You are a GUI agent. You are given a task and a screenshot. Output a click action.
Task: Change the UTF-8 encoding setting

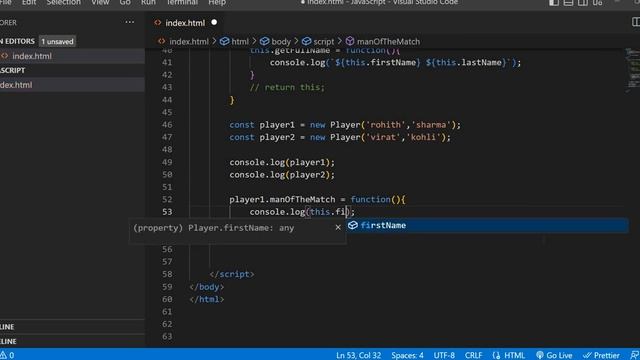pyautogui.click(x=444, y=355)
